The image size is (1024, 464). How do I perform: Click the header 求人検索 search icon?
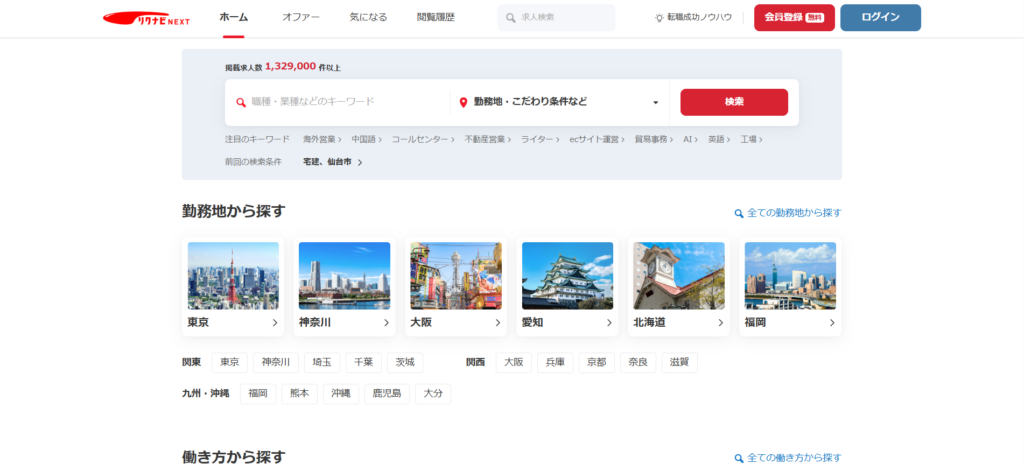511,18
